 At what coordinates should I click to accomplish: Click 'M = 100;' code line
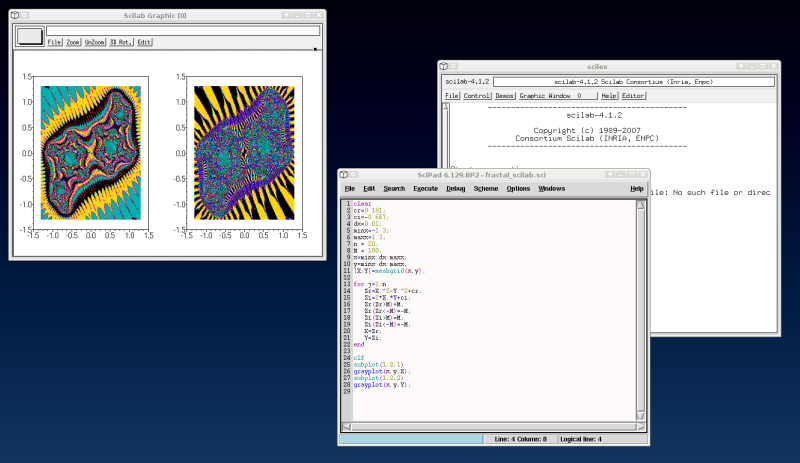tap(367, 251)
